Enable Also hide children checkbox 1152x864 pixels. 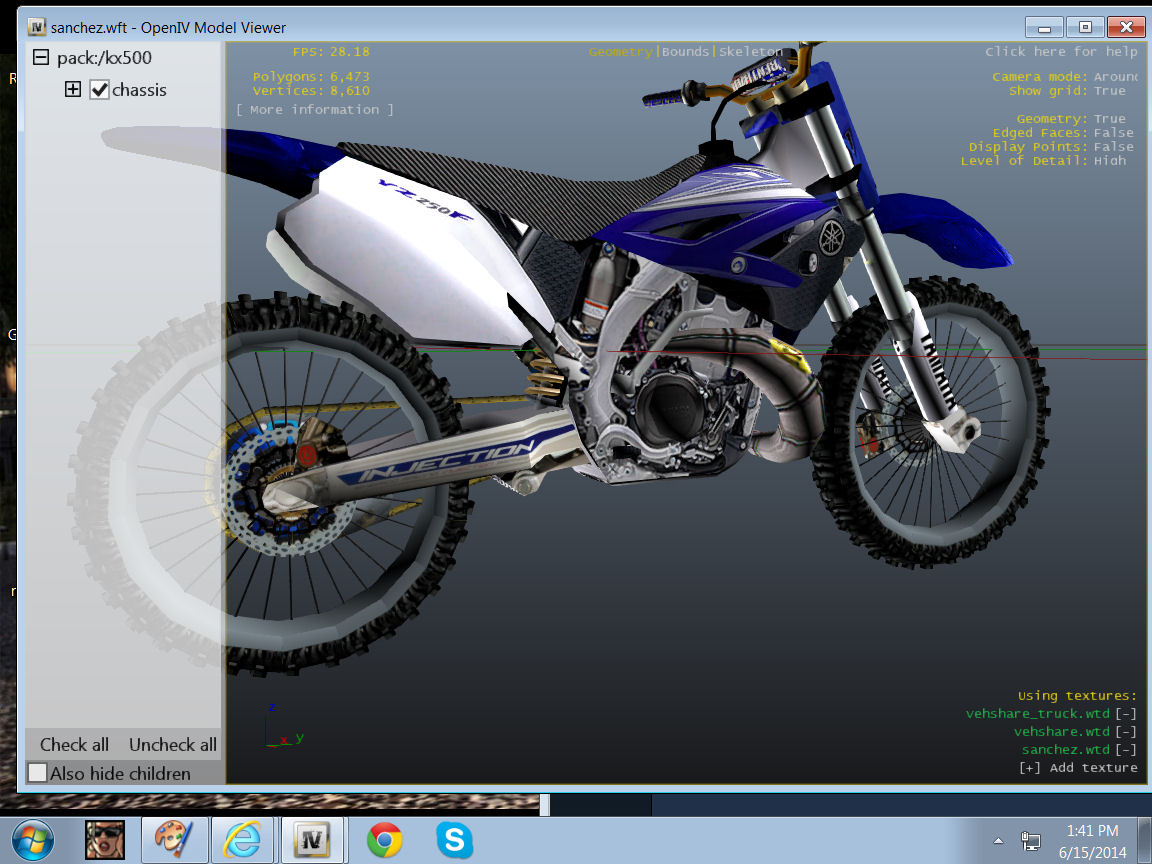click(37, 773)
